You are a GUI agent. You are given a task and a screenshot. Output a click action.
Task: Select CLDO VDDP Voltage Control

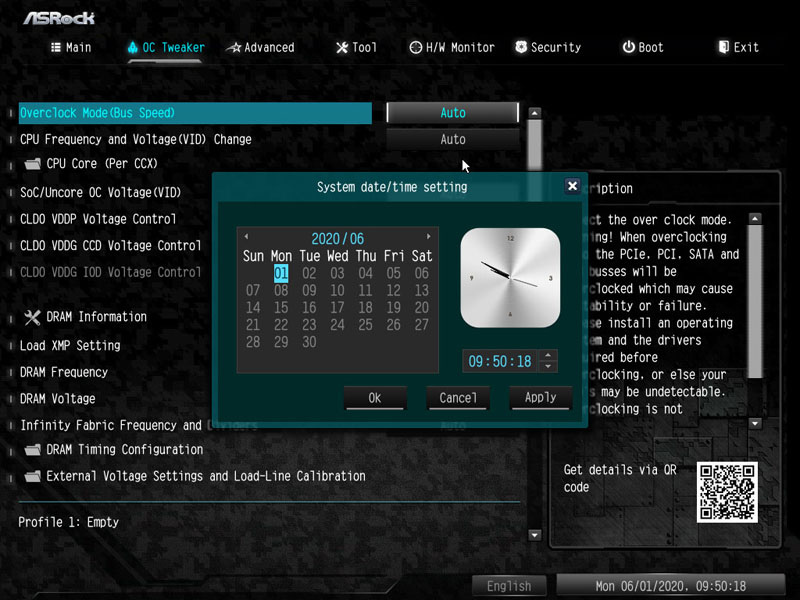click(98, 219)
